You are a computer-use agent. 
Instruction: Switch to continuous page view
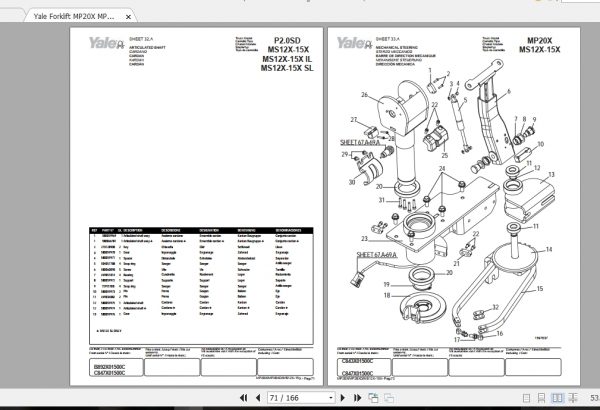[x=541, y=398]
